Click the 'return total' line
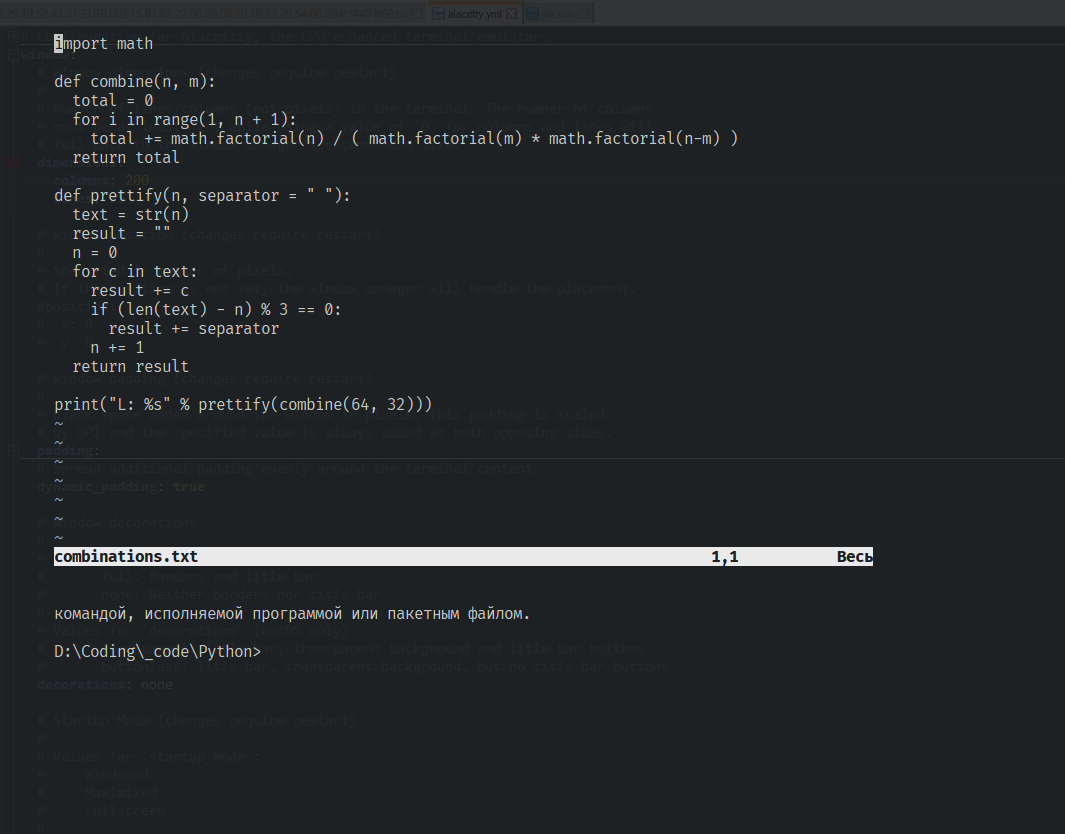 126,158
